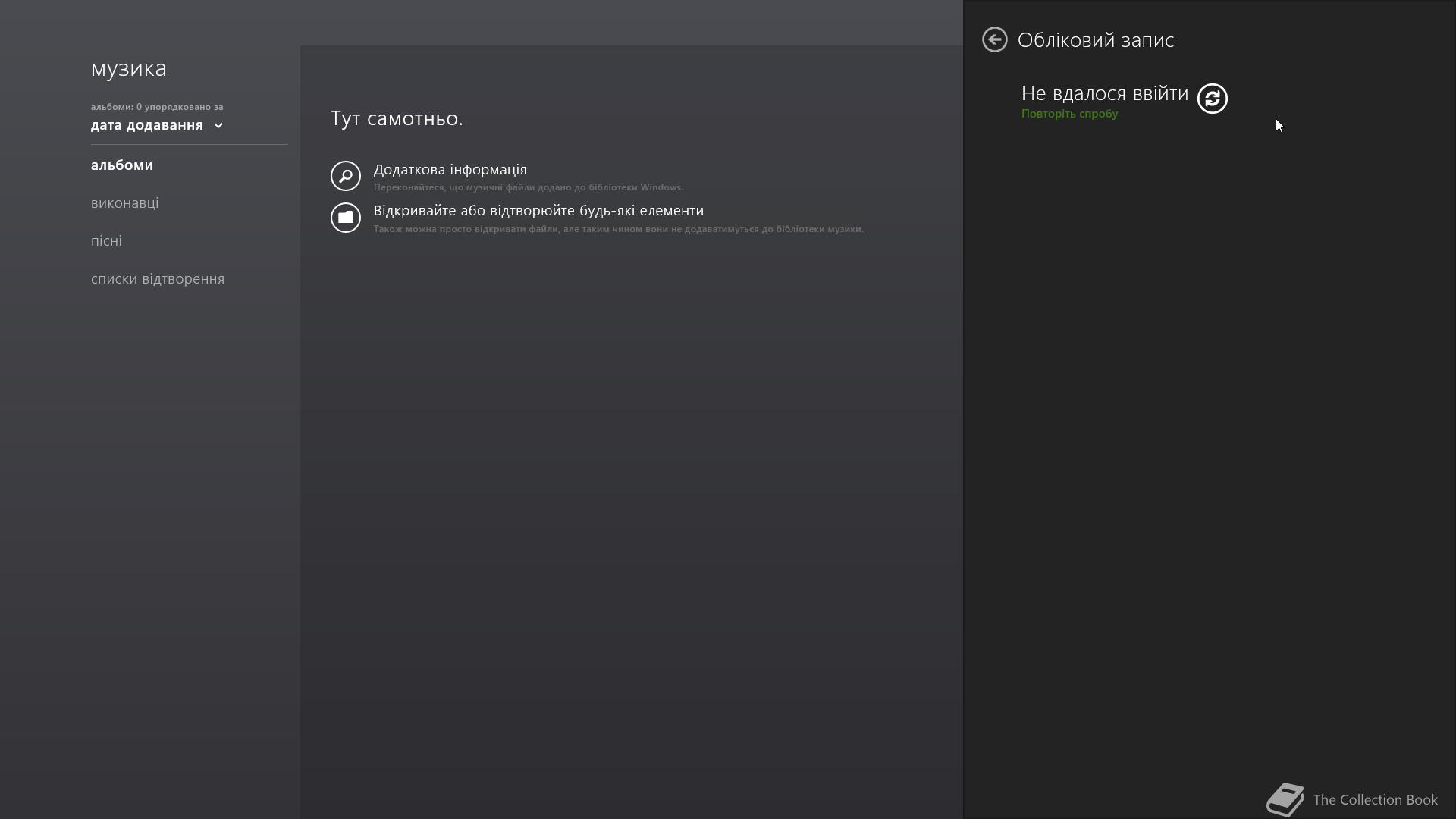The width and height of the screenshot is (1456, 819).
Task: Open the Додаткова інформація link
Action: (x=450, y=170)
